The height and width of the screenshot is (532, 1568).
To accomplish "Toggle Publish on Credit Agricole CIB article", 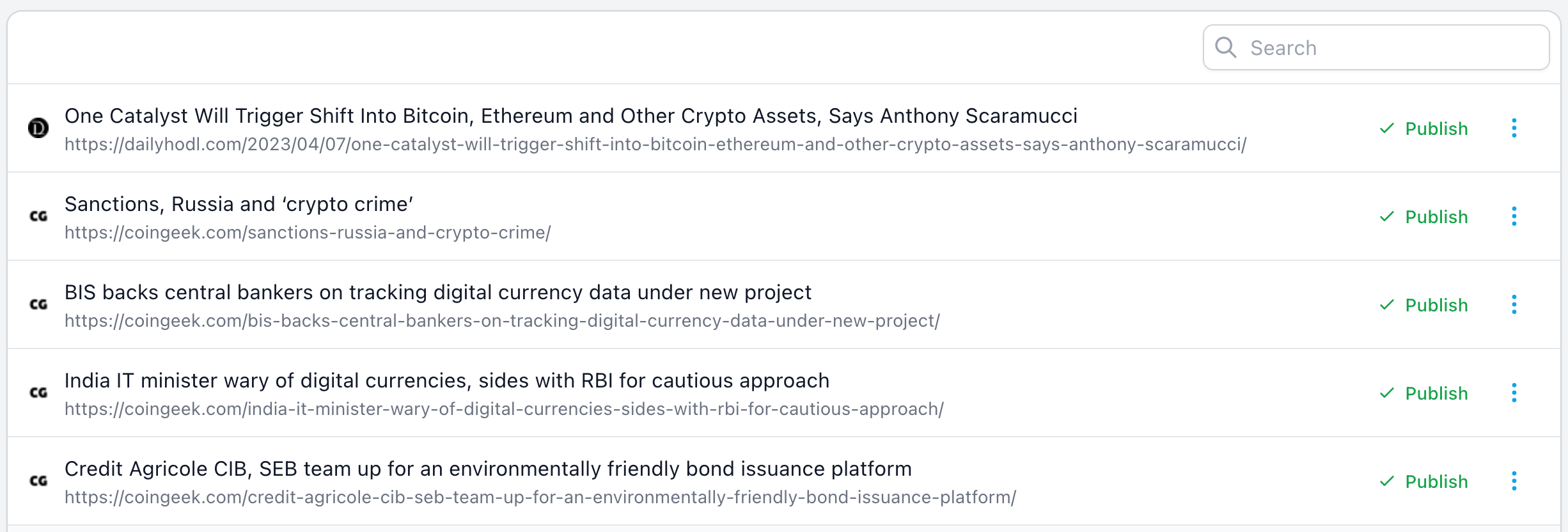I will [1424, 481].
